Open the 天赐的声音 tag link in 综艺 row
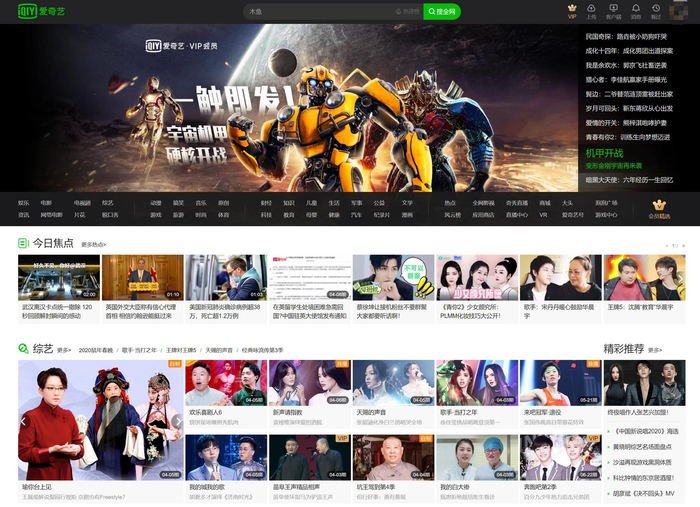The image size is (700, 507). click(219, 350)
